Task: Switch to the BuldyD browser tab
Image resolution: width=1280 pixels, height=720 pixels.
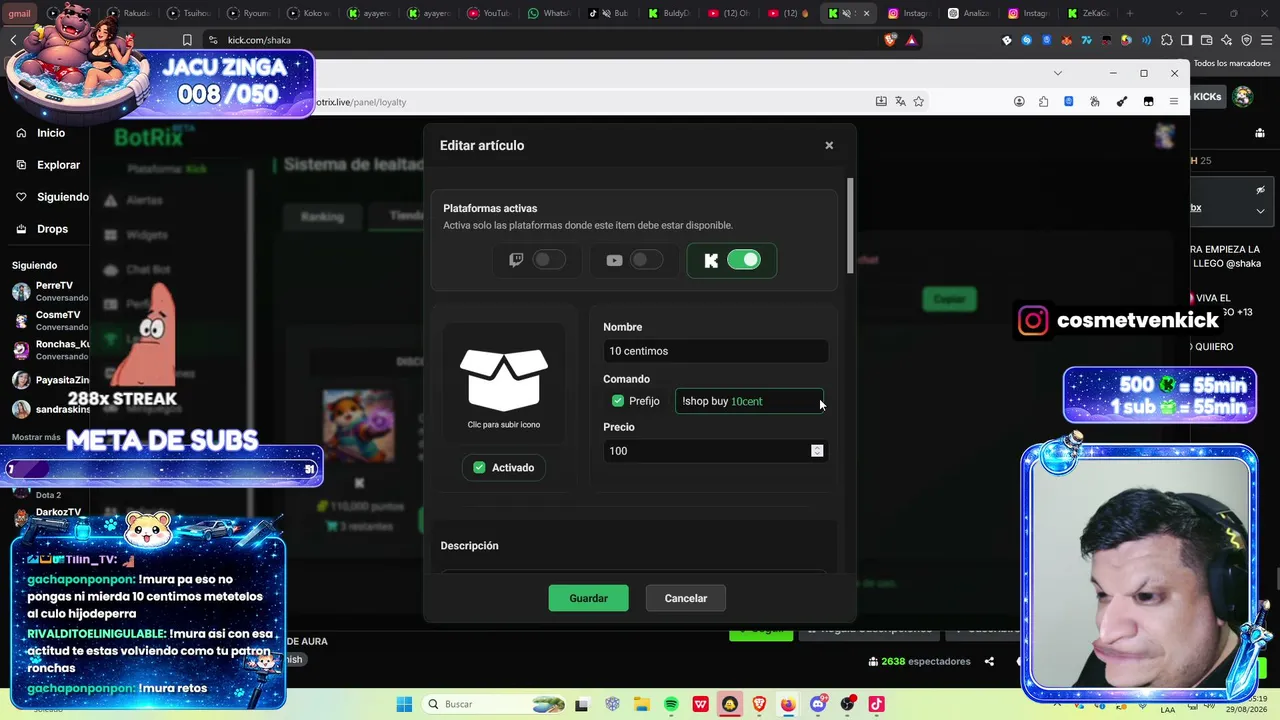Action: 668,13
